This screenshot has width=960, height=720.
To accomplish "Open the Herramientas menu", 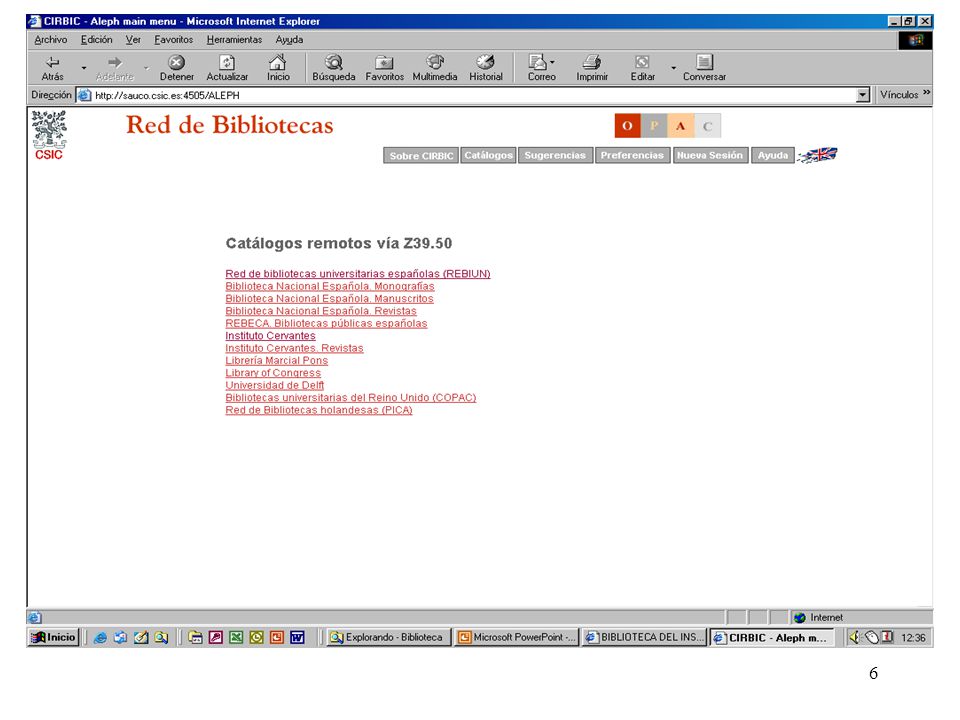I will click(234, 40).
